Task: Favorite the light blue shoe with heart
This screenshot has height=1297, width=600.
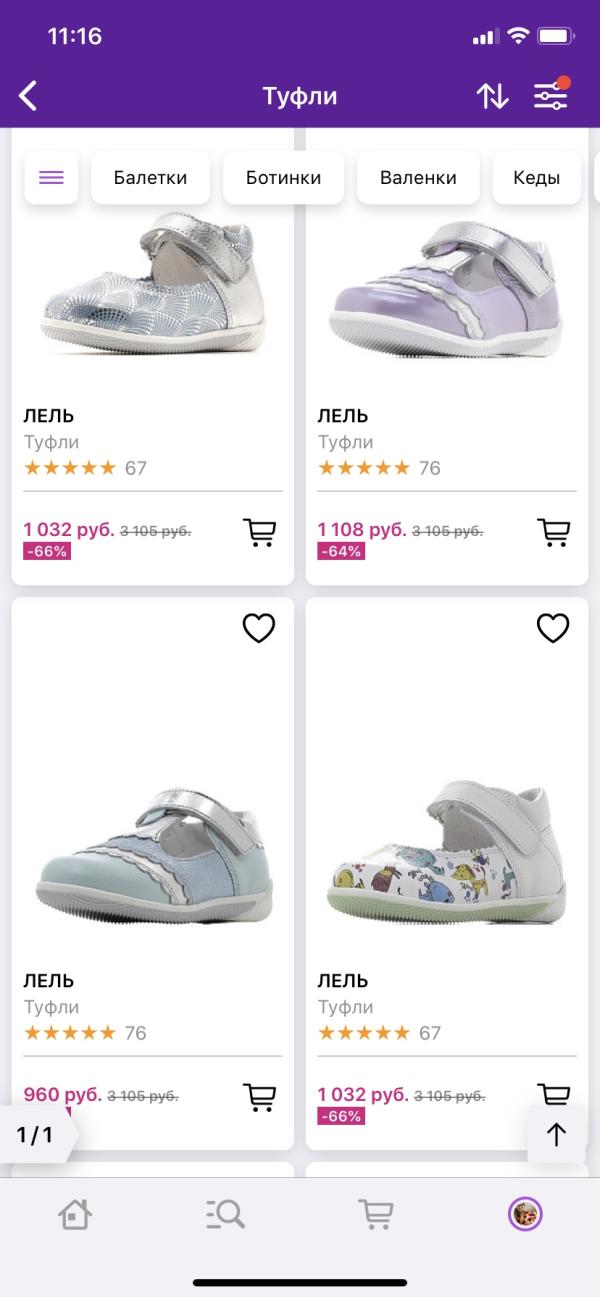Action: 259,628
